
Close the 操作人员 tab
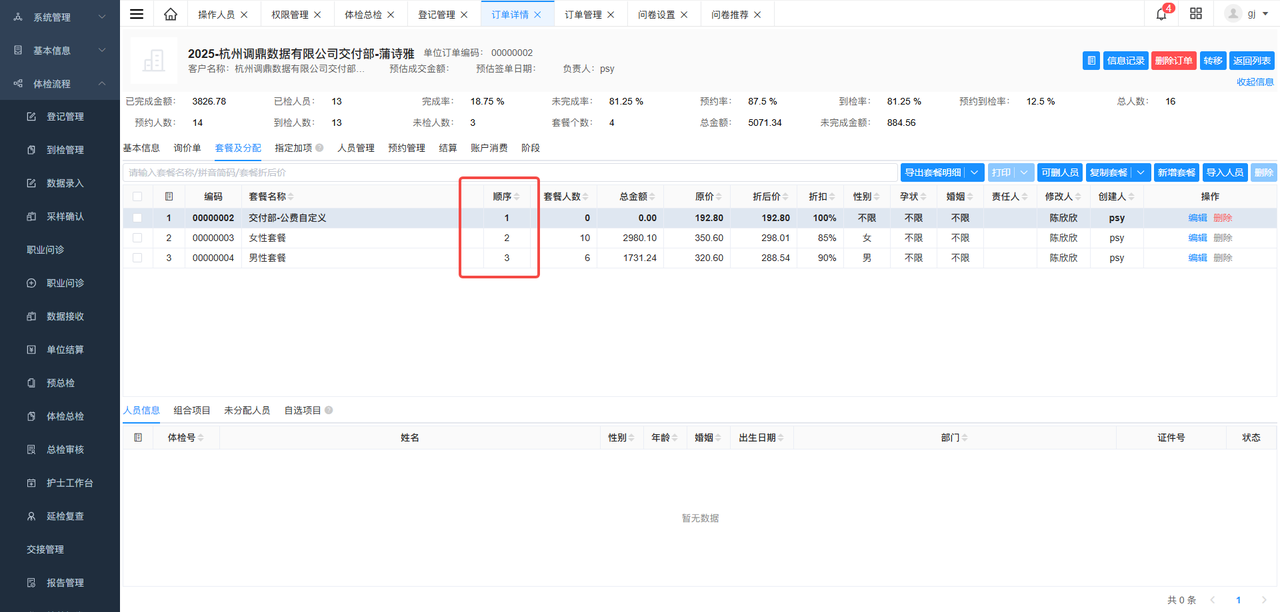(244, 15)
